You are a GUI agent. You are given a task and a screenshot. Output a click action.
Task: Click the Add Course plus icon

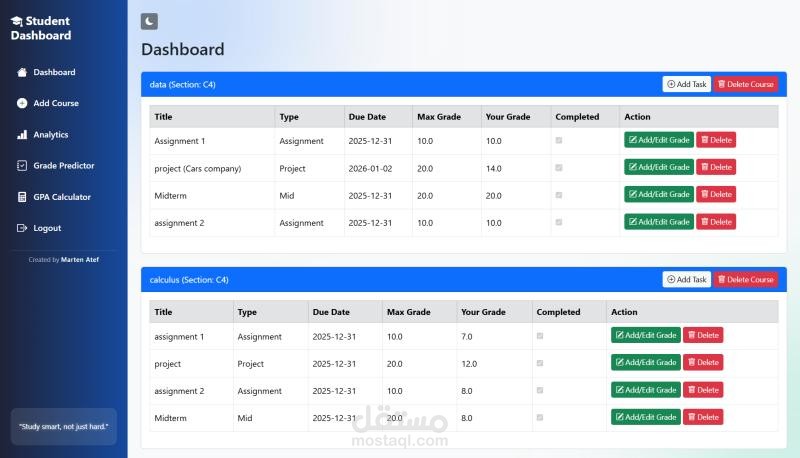[22, 103]
